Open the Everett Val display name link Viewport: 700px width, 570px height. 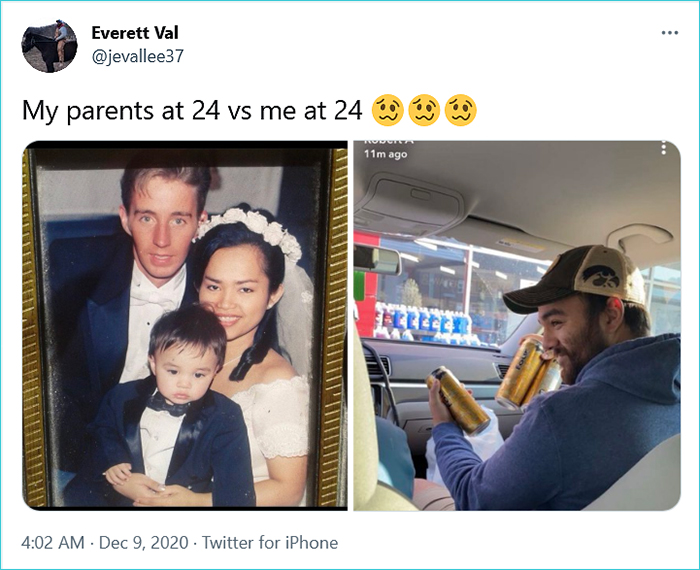[134, 33]
